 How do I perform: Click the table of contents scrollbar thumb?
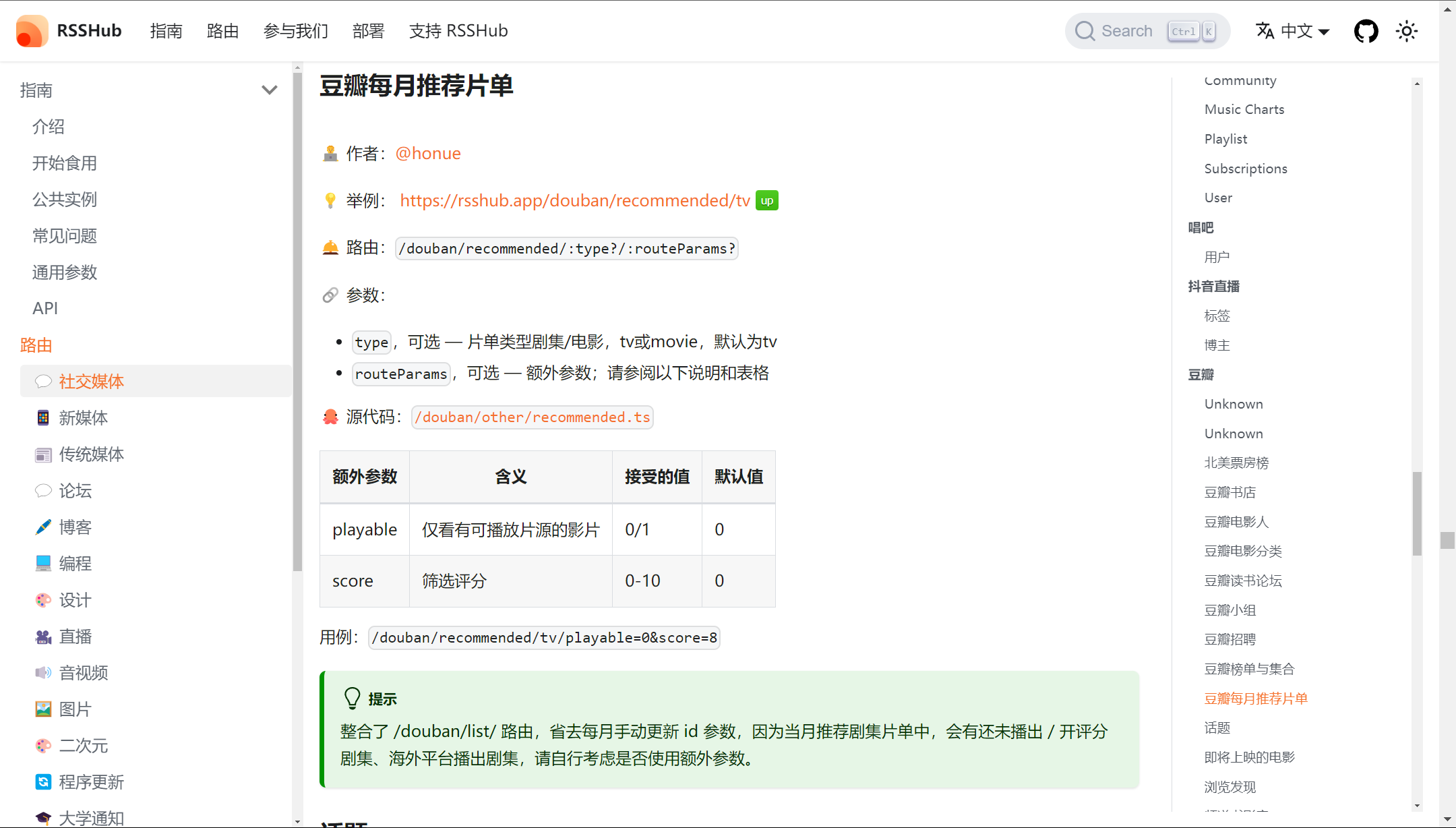pos(1417,514)
